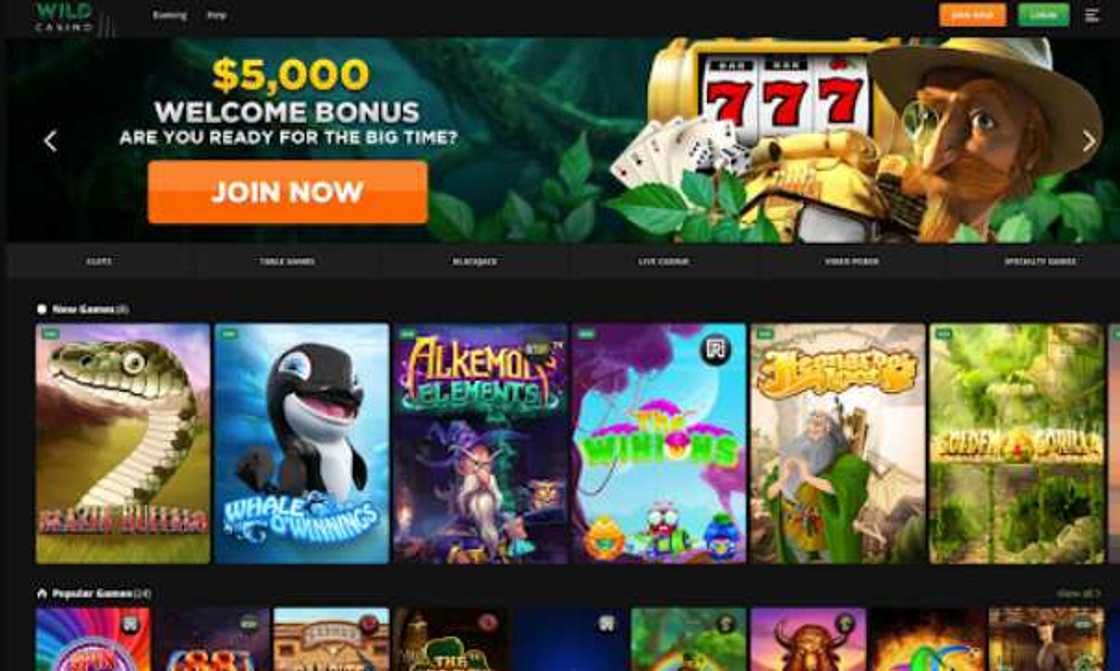Open the Table Games category tab
The width and height of the screenshot is (1120, 671).
286,262
